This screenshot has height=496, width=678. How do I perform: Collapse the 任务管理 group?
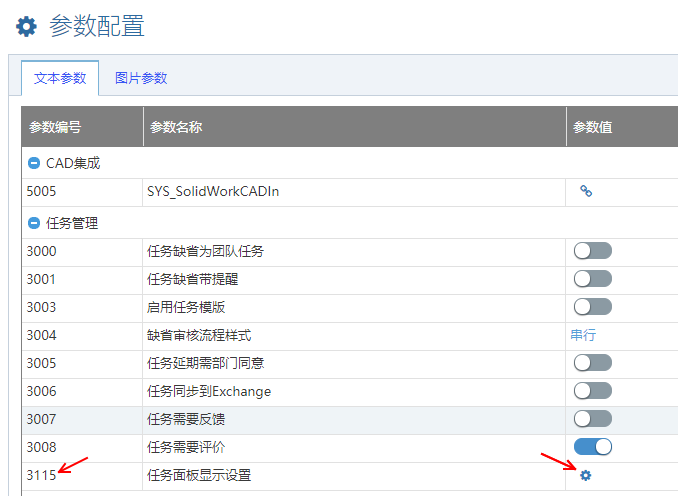(x=34, y=223)
